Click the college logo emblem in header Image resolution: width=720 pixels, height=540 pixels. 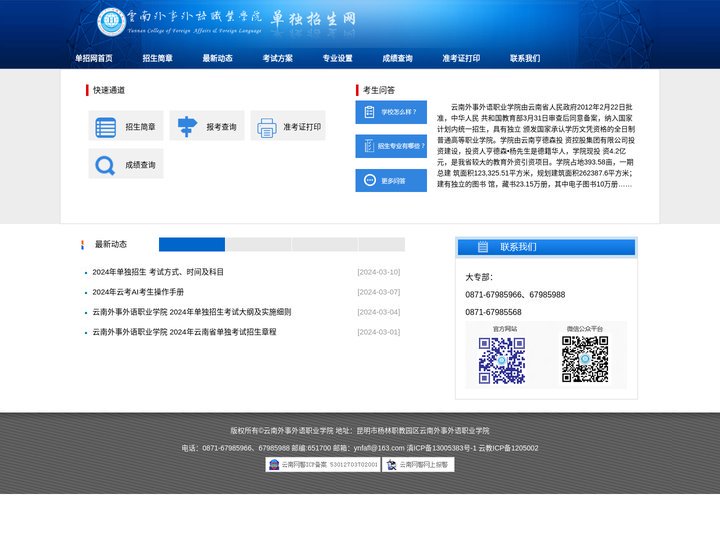[111, 22]
